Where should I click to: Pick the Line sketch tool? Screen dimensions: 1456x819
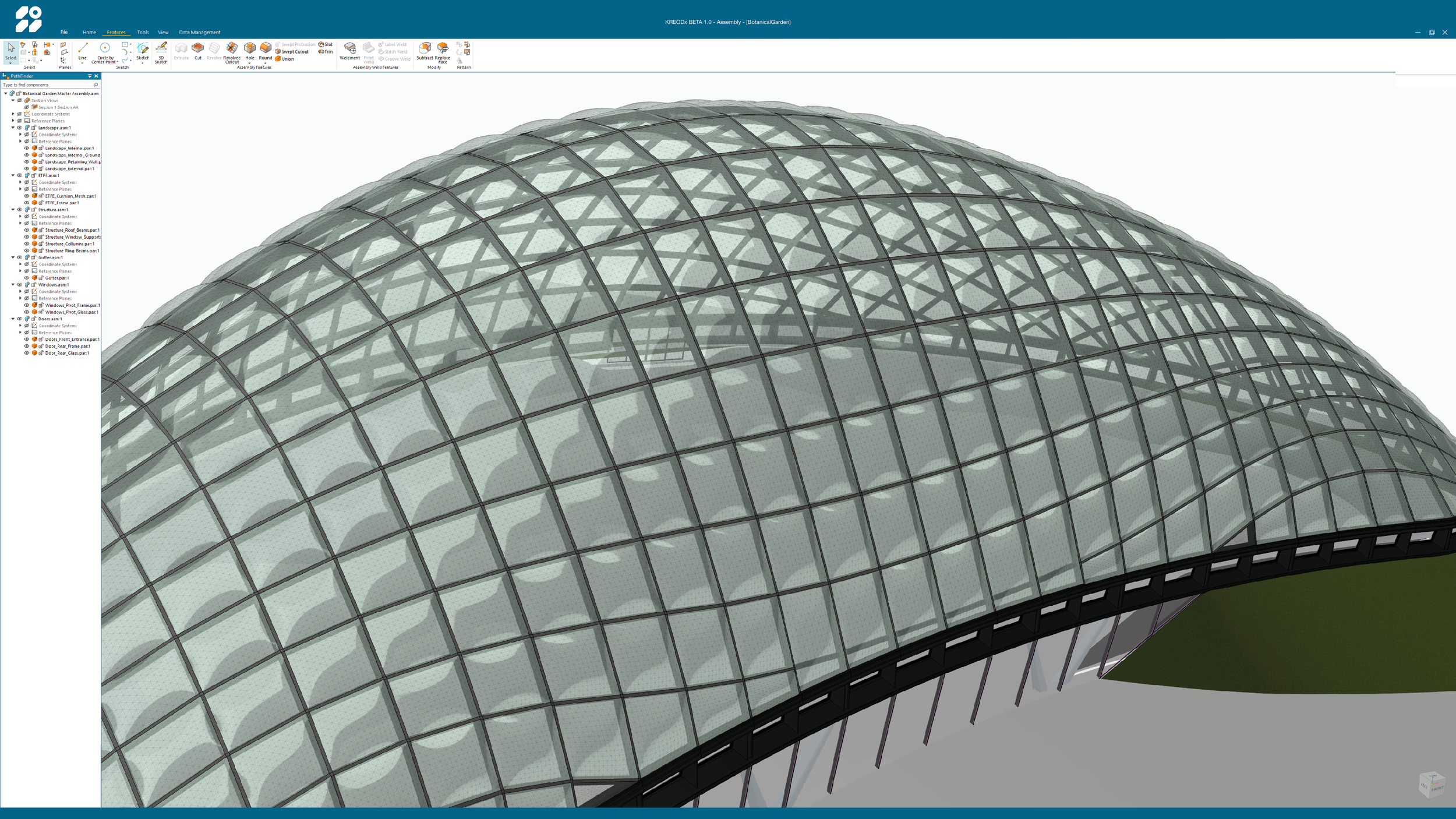82,50
